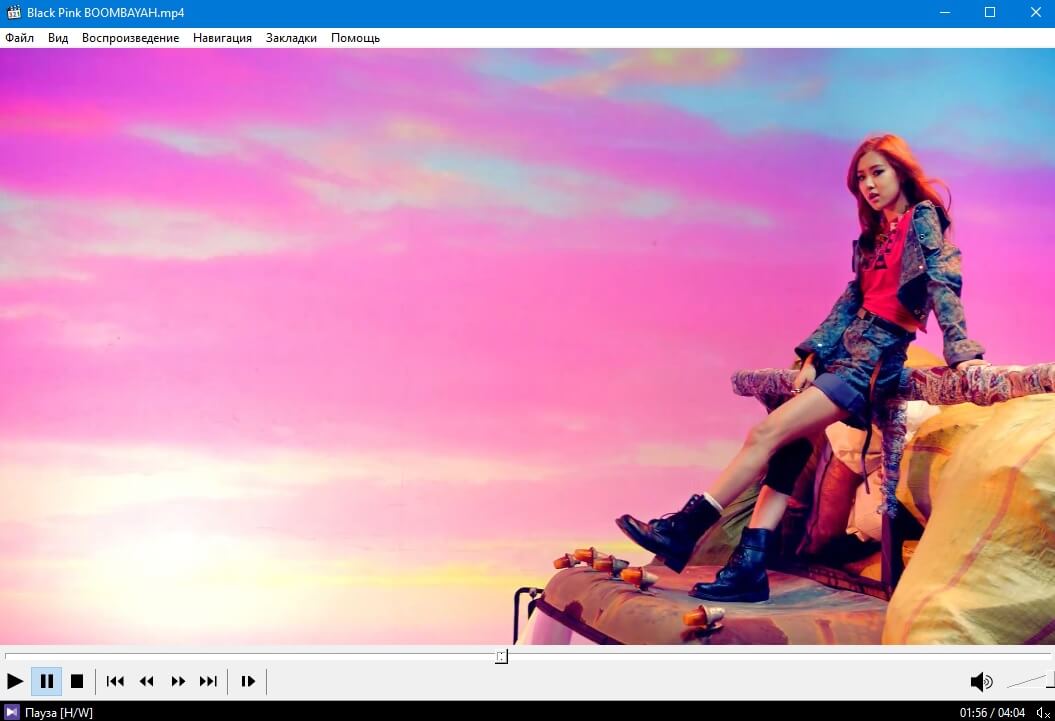Mute audio with the speaker icon

click(981, 682)
